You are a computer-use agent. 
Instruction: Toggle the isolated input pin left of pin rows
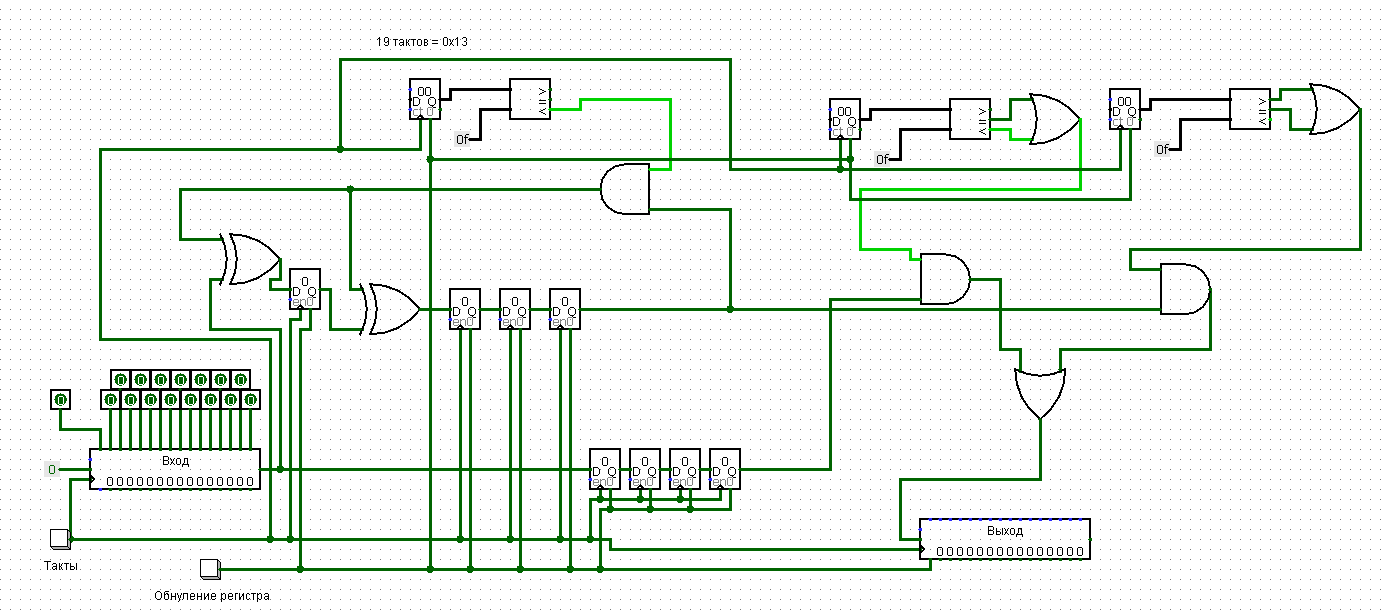coord(60,400)
